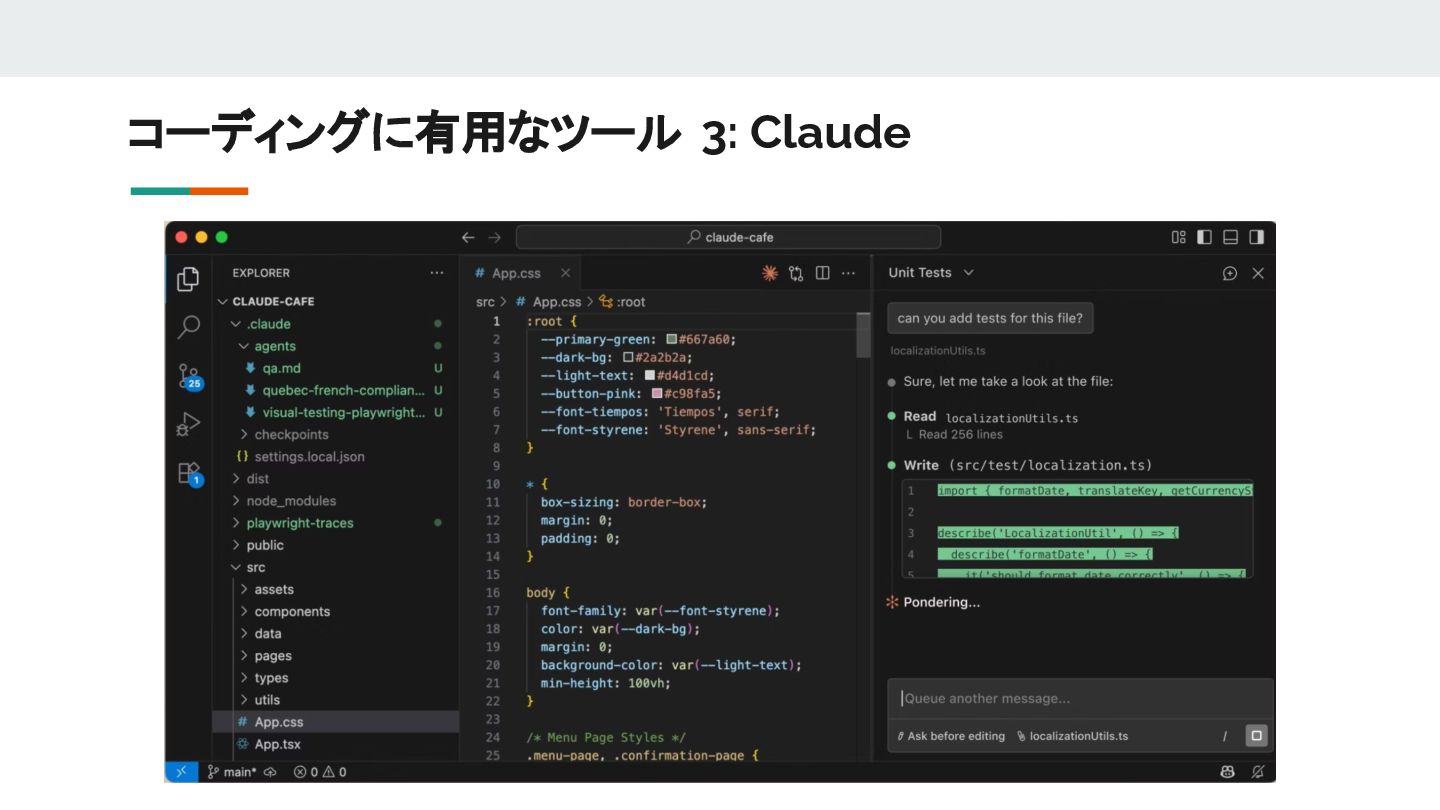Expand the pages folder
The height and width of the screenshot is (810, 1440).
(336, 656)
